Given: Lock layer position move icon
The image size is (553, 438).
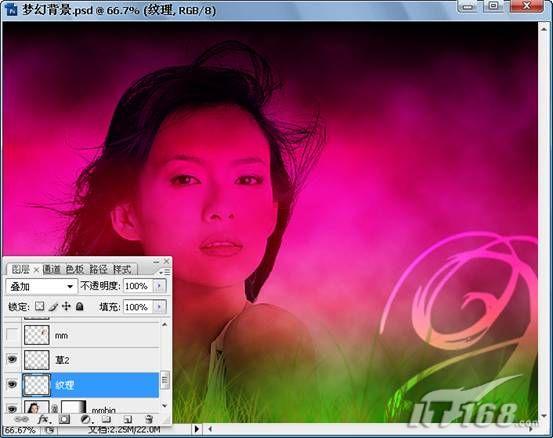Looking at the screenshot, I should 66,306.
